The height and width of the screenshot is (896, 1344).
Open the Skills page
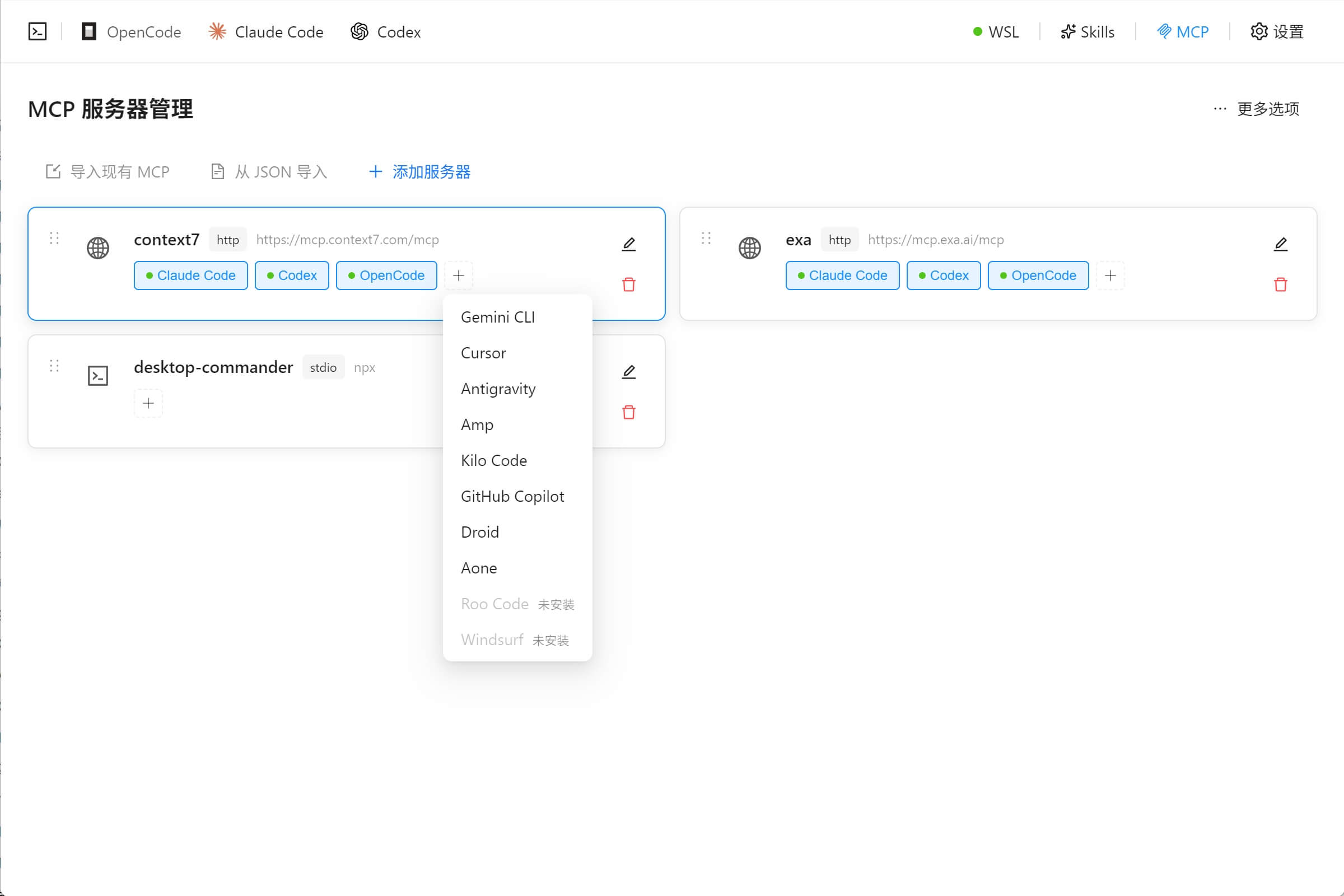tap(1088, 31)
